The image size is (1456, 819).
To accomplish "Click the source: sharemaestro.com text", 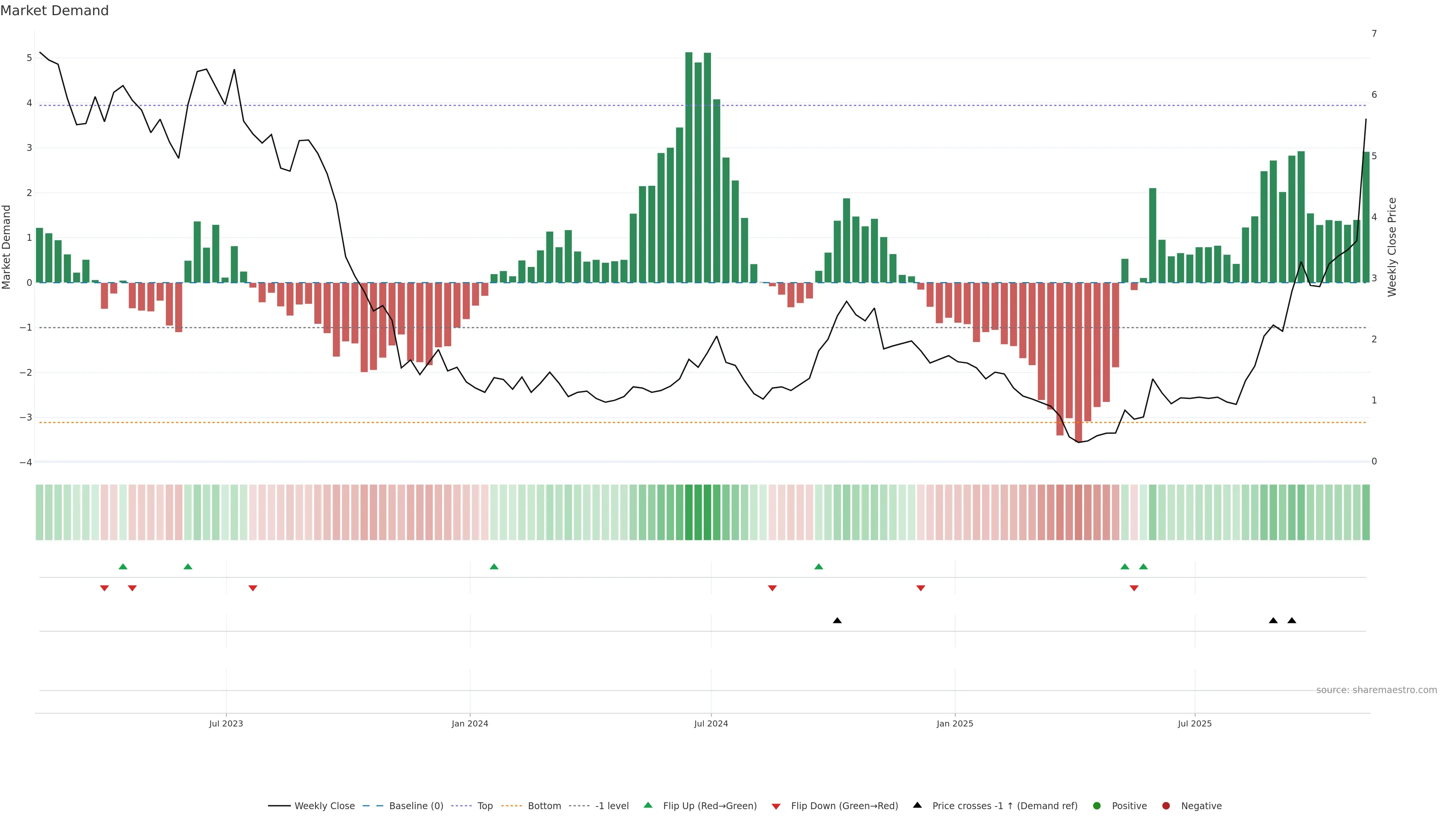I will click(1376, 690).
